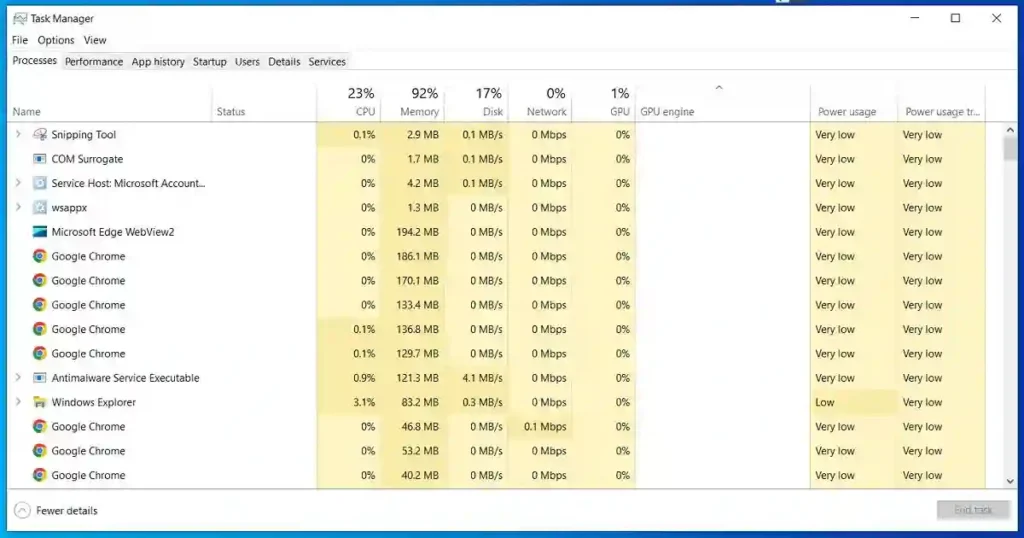The width and height of the screenshot is (1024, 538).
Task: Sort by CPU 23% column header
Action: coord(348,103)
